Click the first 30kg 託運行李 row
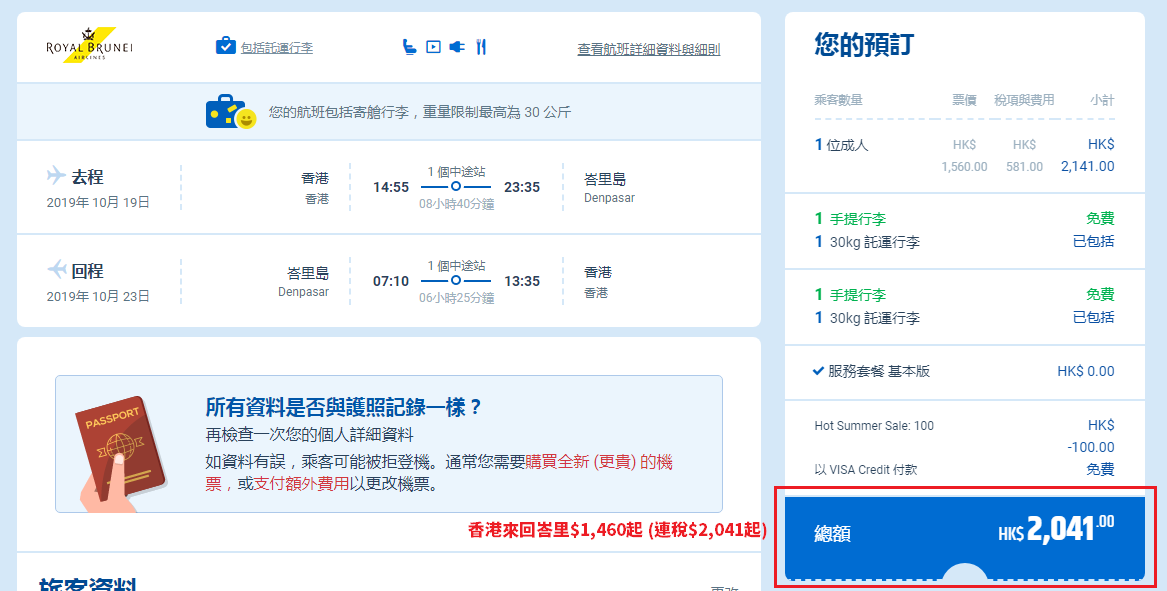This screenshot has width=1167, height=591. 965,242
